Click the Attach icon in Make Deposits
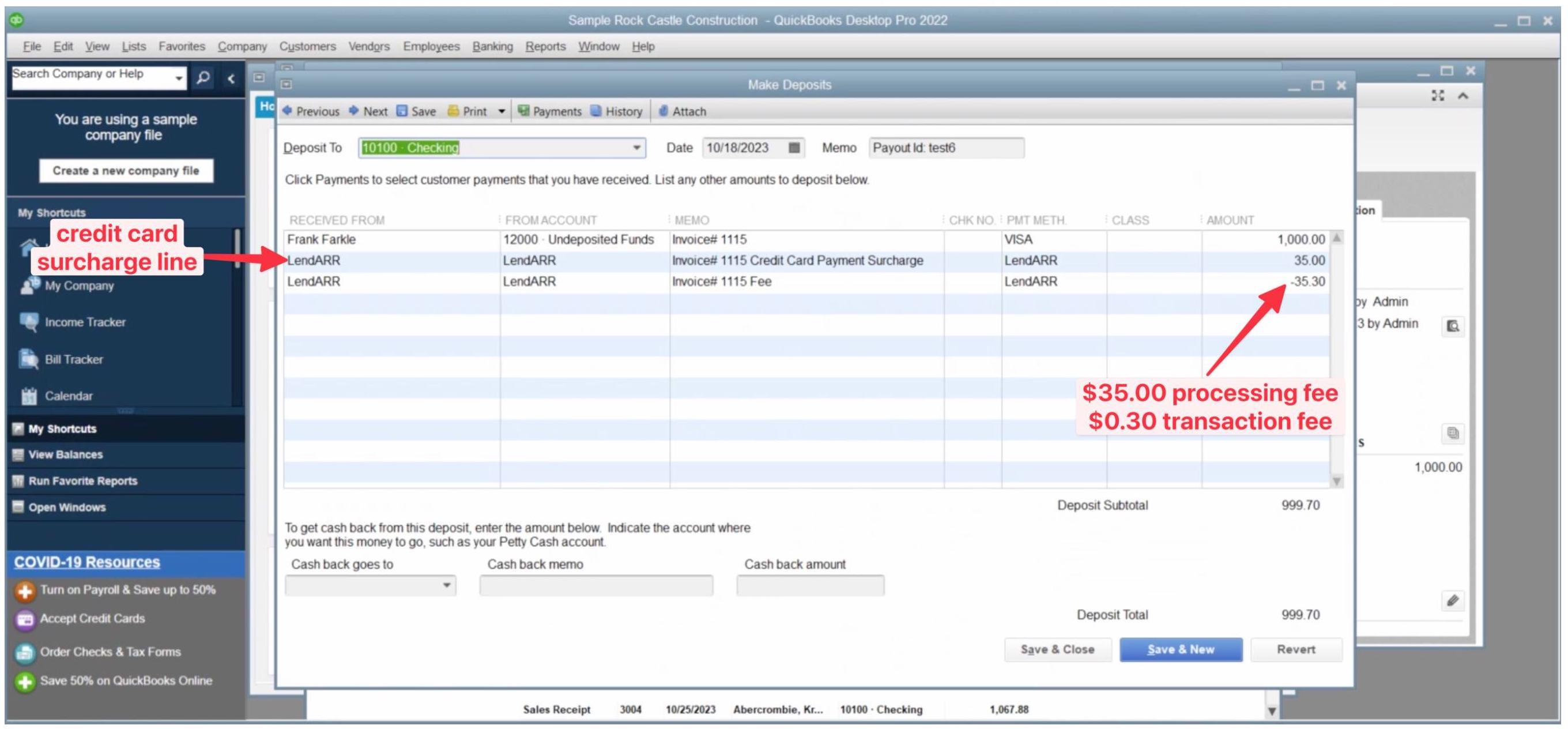Image resolution: width=1568 pixels, height=729 pixels. [682, 111]
